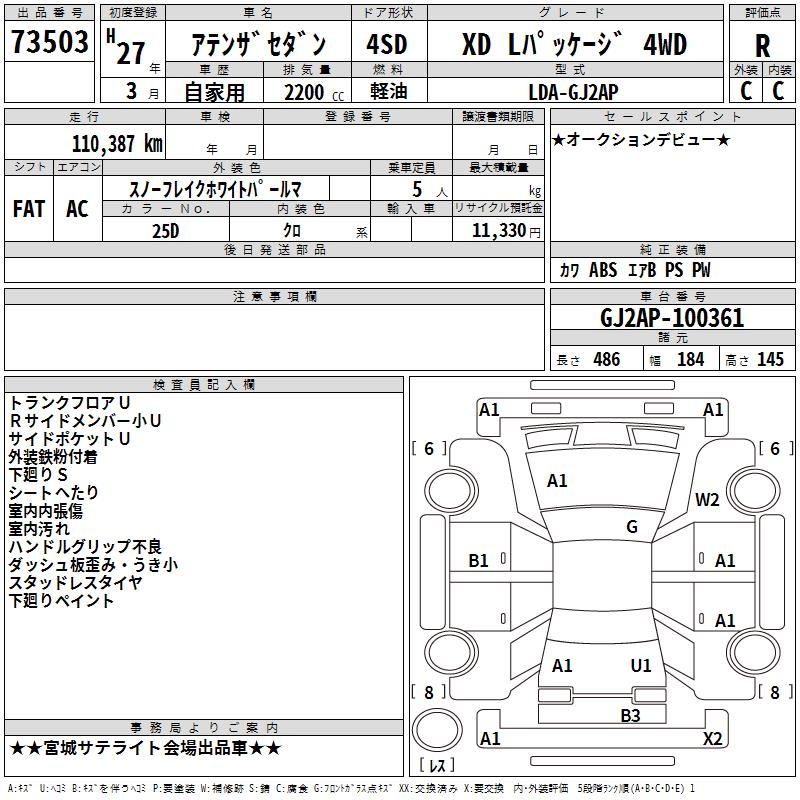Click the B3 mark on the rear bumper
This screenshot has width=800, height=800.
pyautogui.click(x=630, y=715)
